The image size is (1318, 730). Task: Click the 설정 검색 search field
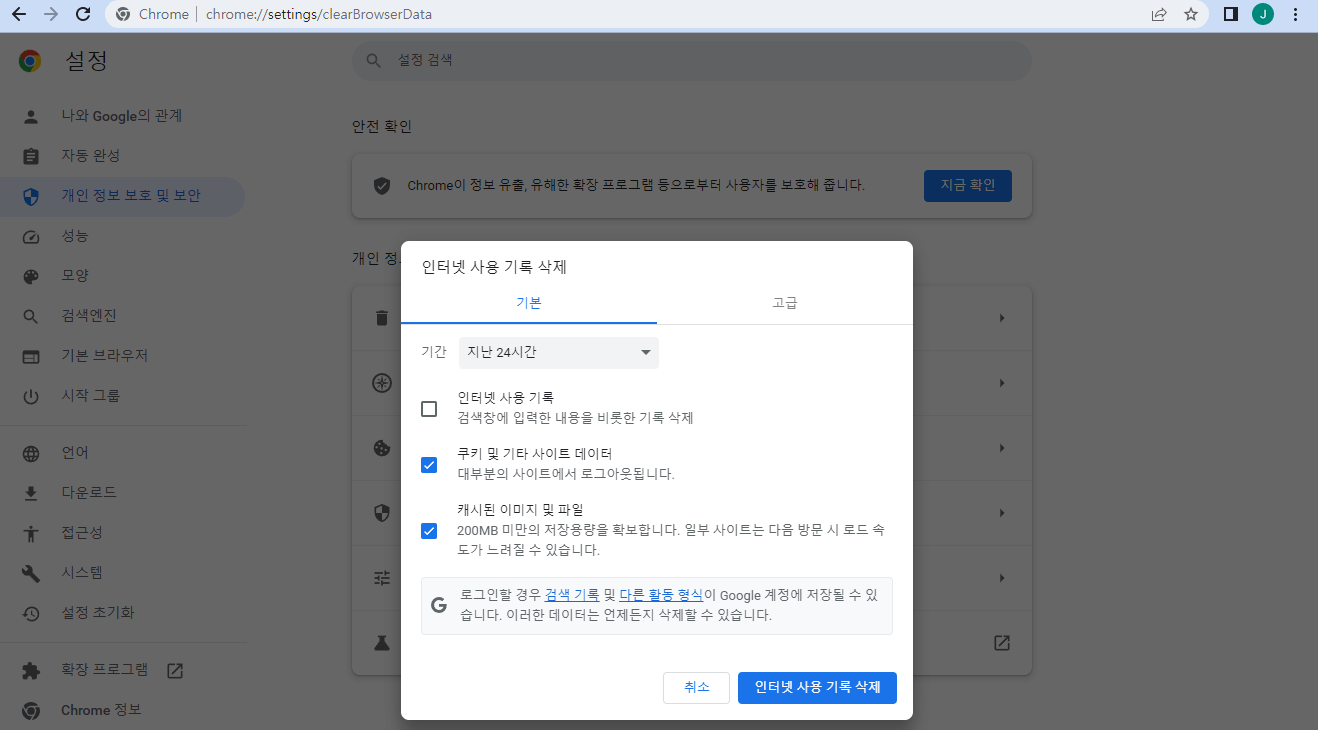[690, 60]
